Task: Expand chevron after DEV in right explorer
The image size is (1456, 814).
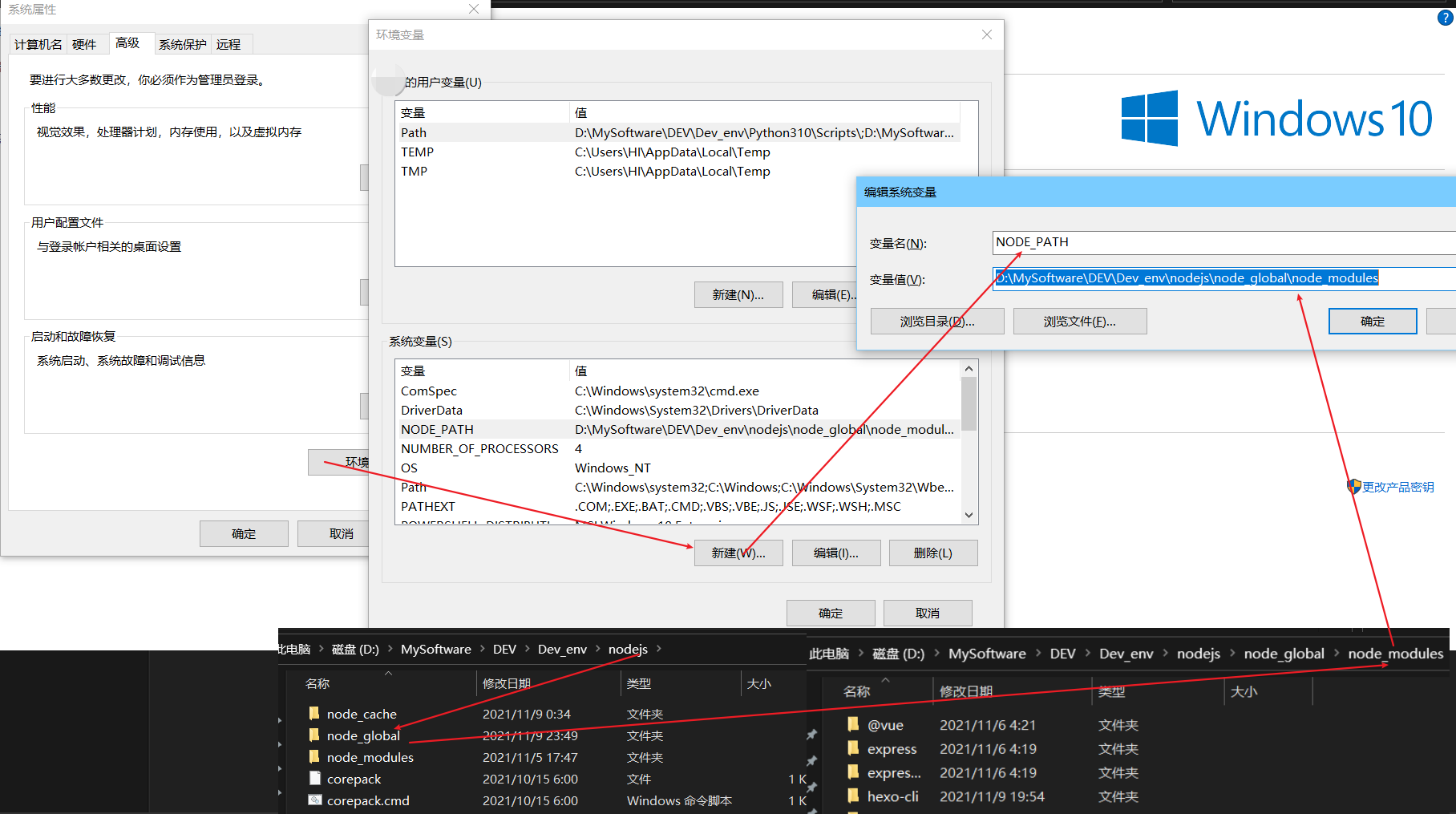Action: tap(1088, 654)
